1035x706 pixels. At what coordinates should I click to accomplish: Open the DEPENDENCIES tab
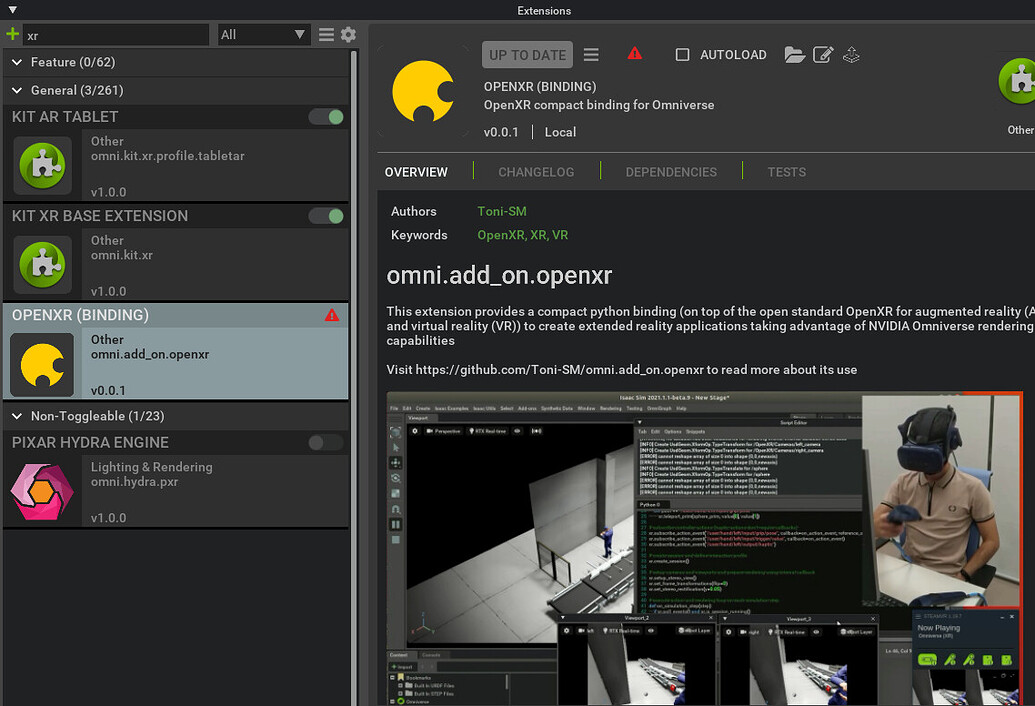click(670, 172)
